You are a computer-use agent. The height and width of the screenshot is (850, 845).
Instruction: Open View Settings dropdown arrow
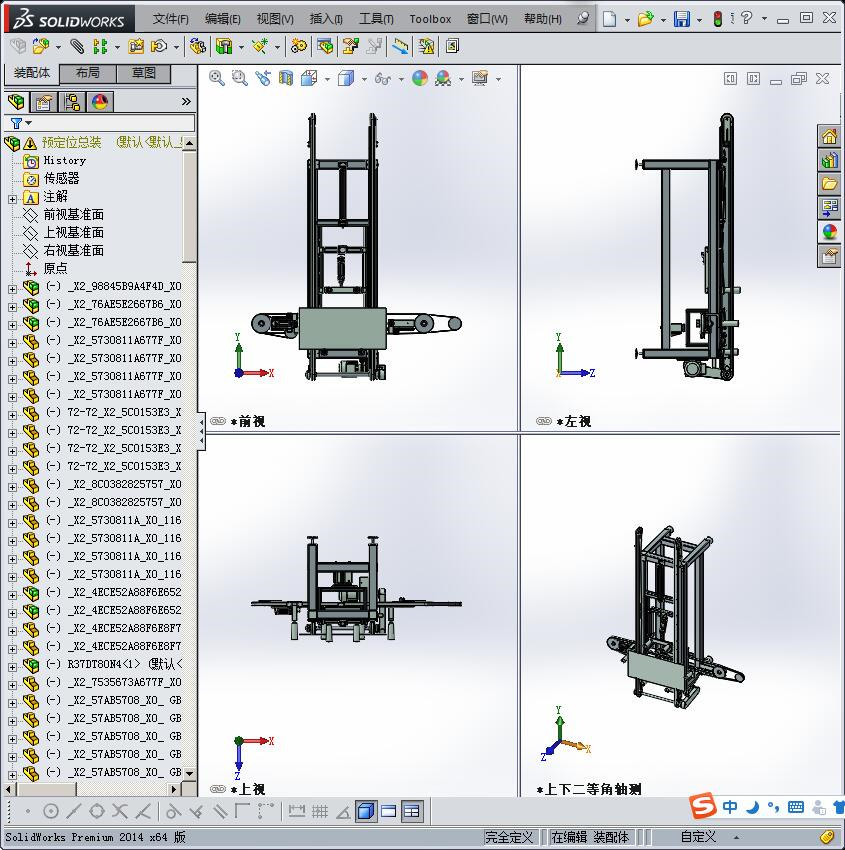point(498,79)
